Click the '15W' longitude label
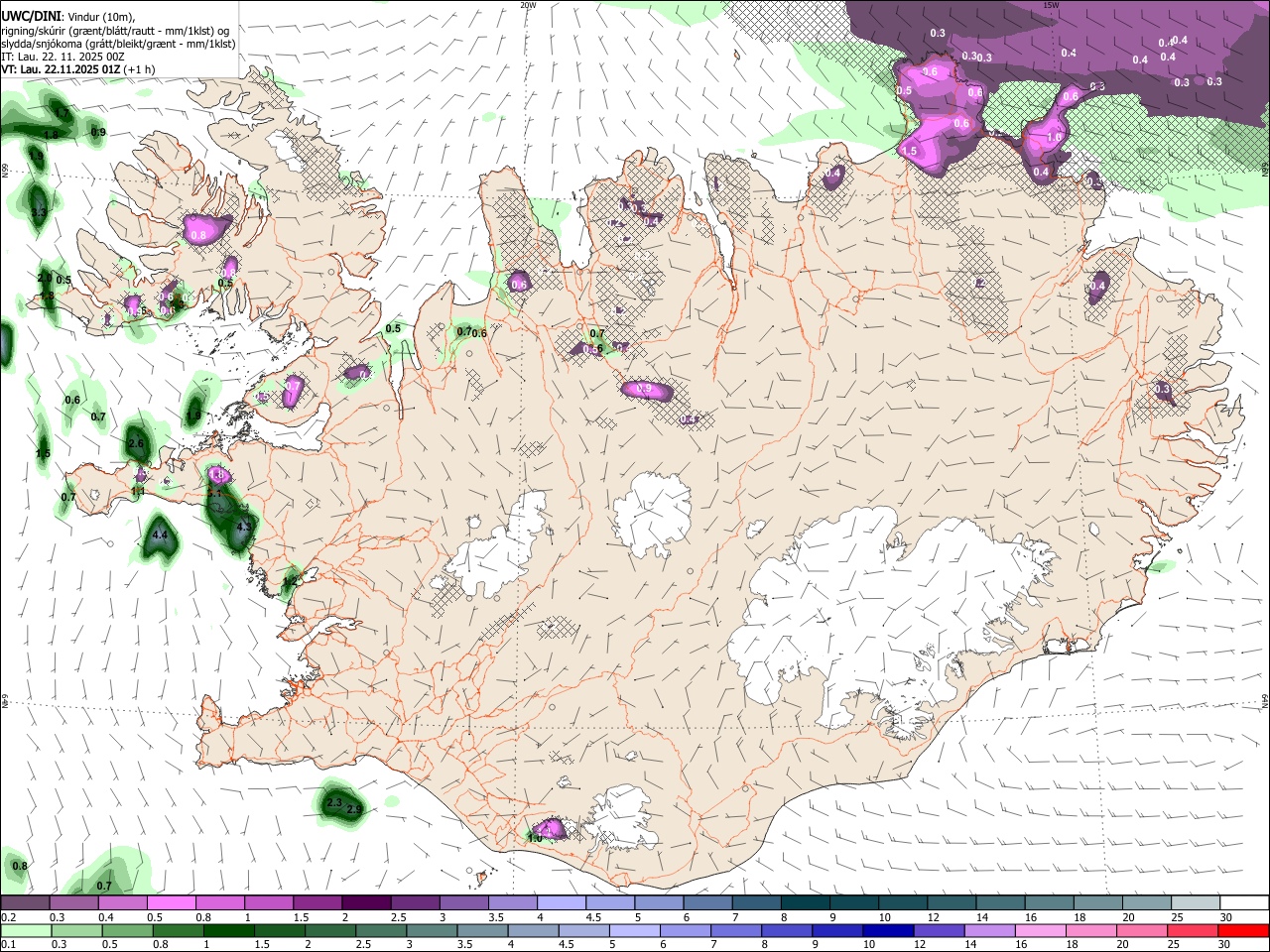This screenshot has width=1270, height=952. tap(1051, 5)
